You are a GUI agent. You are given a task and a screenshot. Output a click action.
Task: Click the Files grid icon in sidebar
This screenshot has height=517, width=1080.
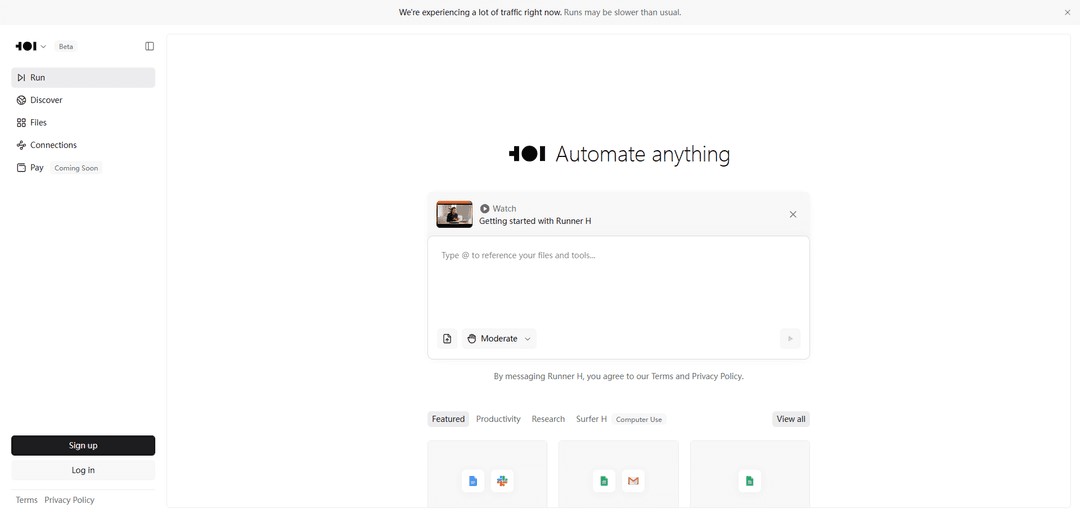pyautogui.click(x=21, y=123)
